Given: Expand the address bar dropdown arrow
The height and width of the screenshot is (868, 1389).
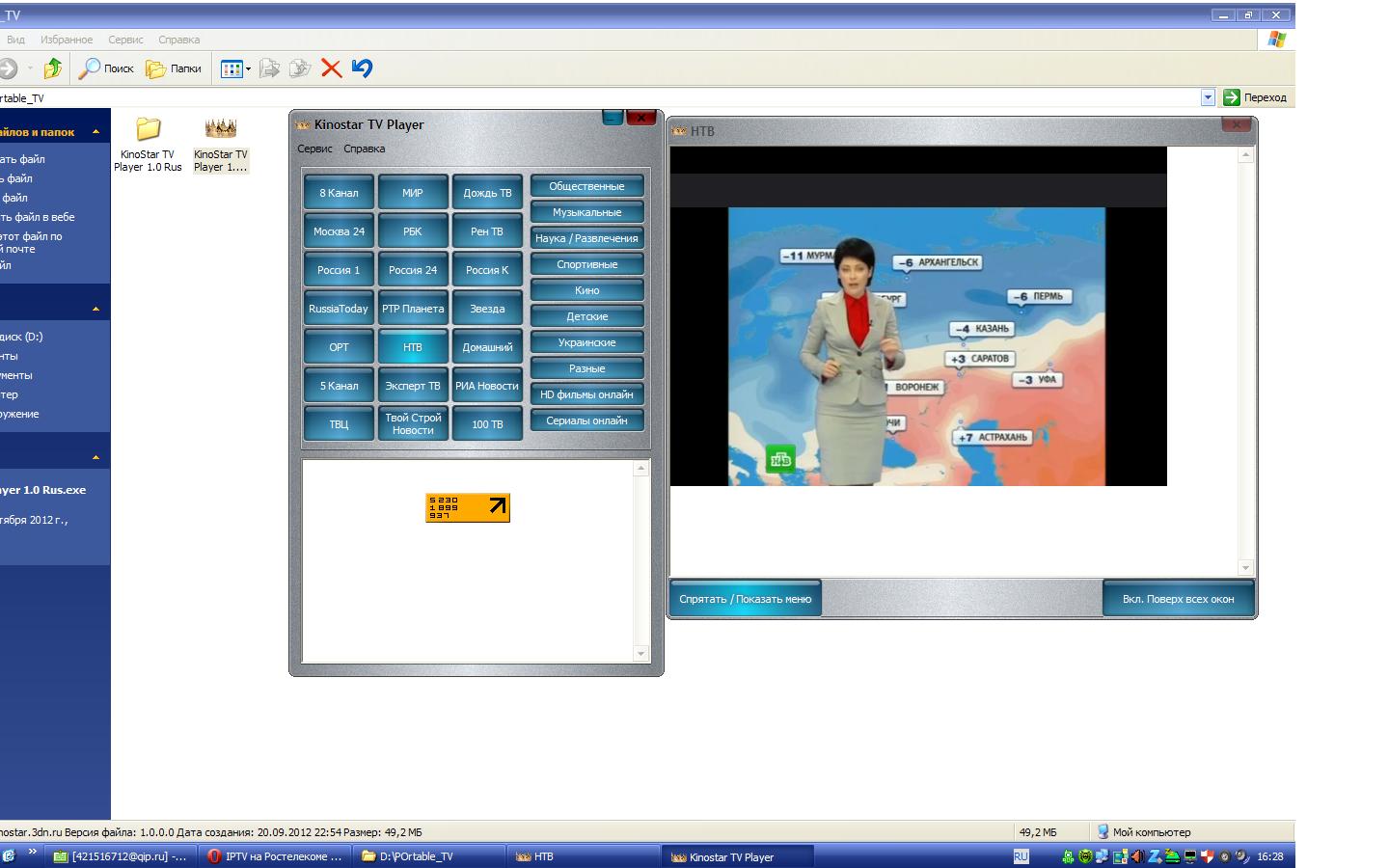Looking at the screenshot, I should click(1208, 97).
